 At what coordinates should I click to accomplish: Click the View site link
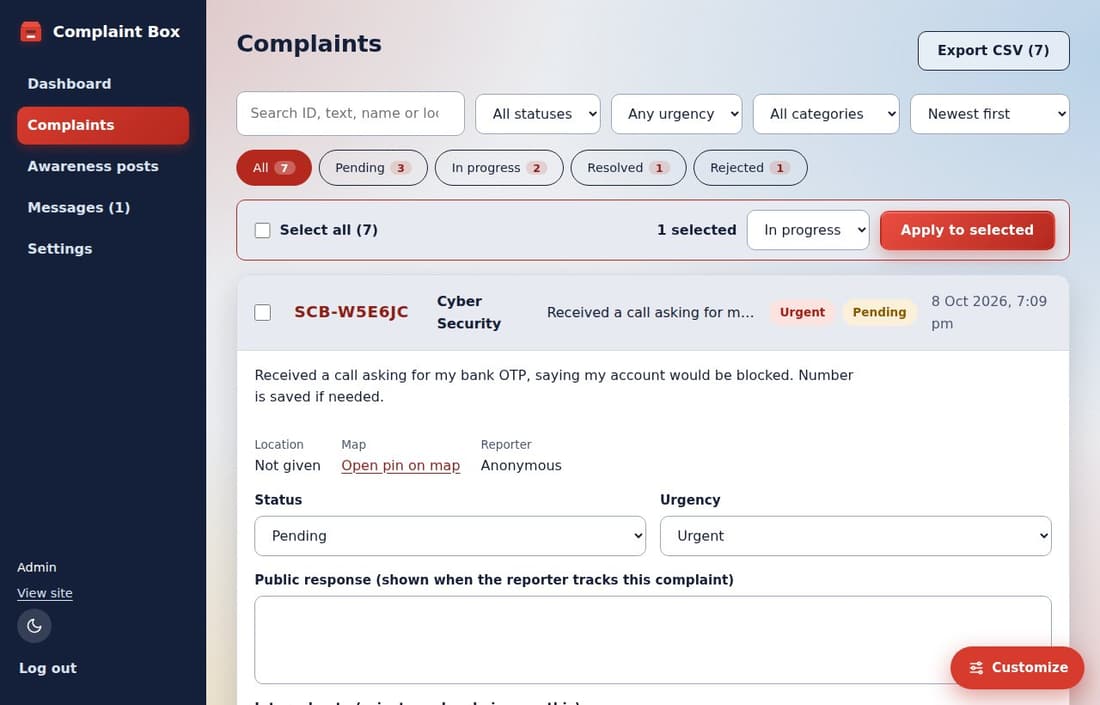(45, 593)
